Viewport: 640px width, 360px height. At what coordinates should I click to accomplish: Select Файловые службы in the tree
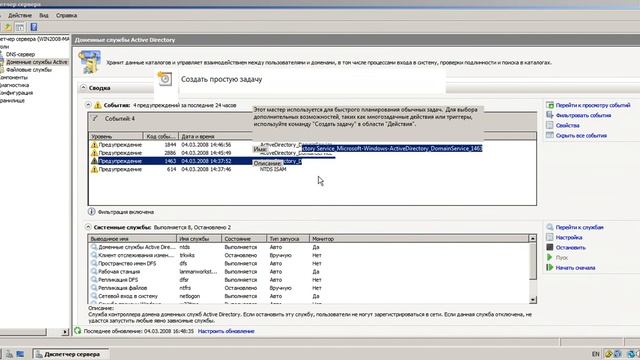[29, 70]
